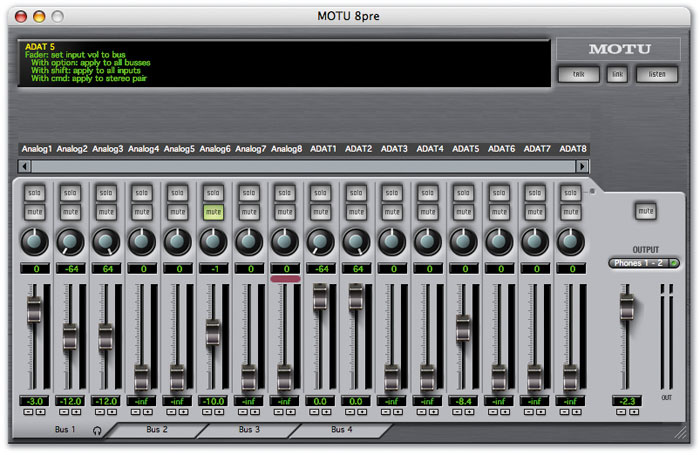
Task: Click the ADAT5 pan knob
Action: click(463, 240)
